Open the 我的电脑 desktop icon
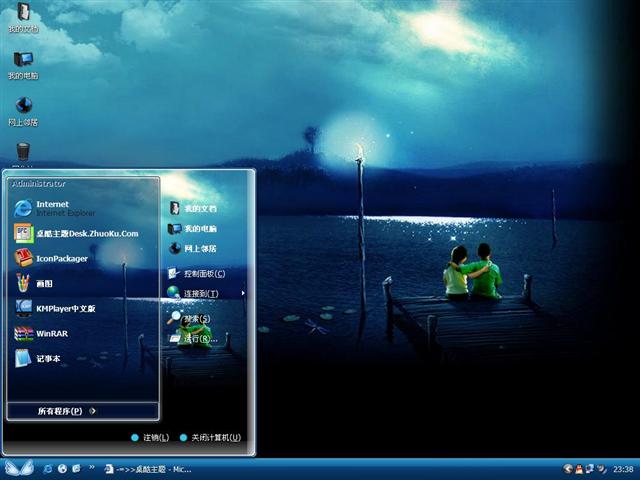 tap(23, 65)
